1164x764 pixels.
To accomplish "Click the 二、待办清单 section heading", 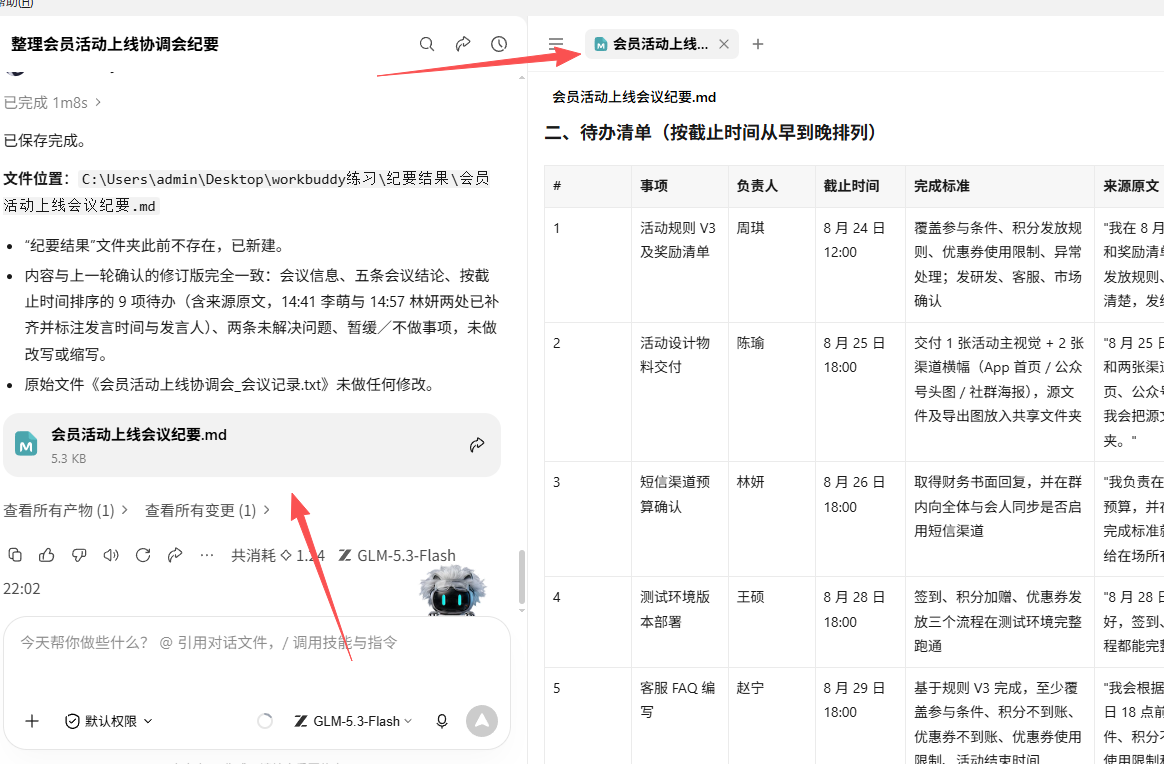I will [x=713, y=133].
